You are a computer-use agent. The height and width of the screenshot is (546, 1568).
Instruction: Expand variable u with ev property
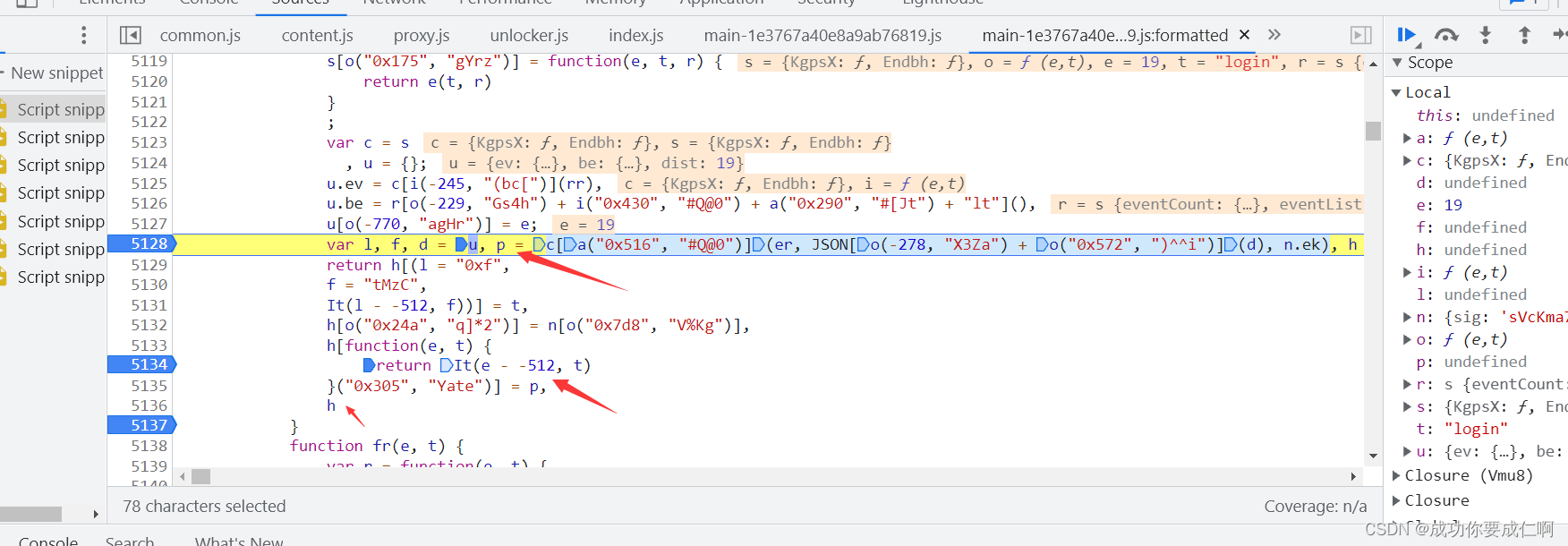1407,451
